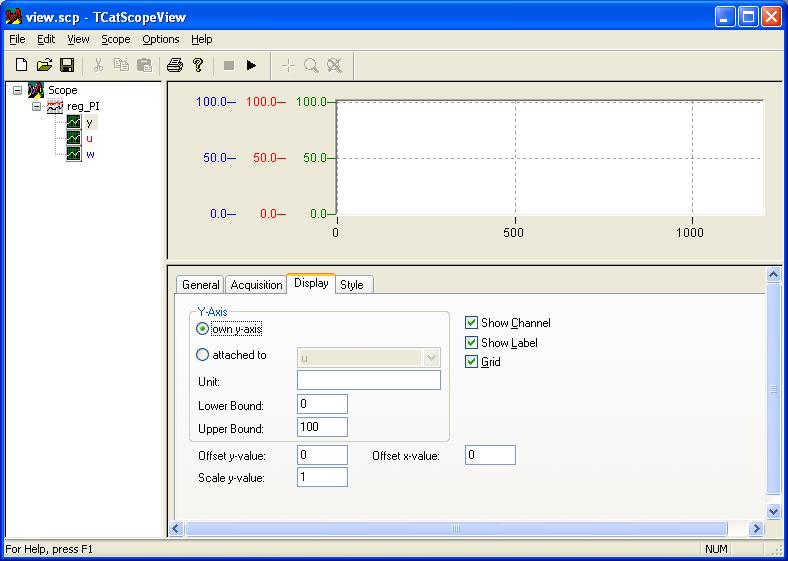Click the Upper Bound input field
The width and height of the screenshot is (788, 561).
pos(322,427)
